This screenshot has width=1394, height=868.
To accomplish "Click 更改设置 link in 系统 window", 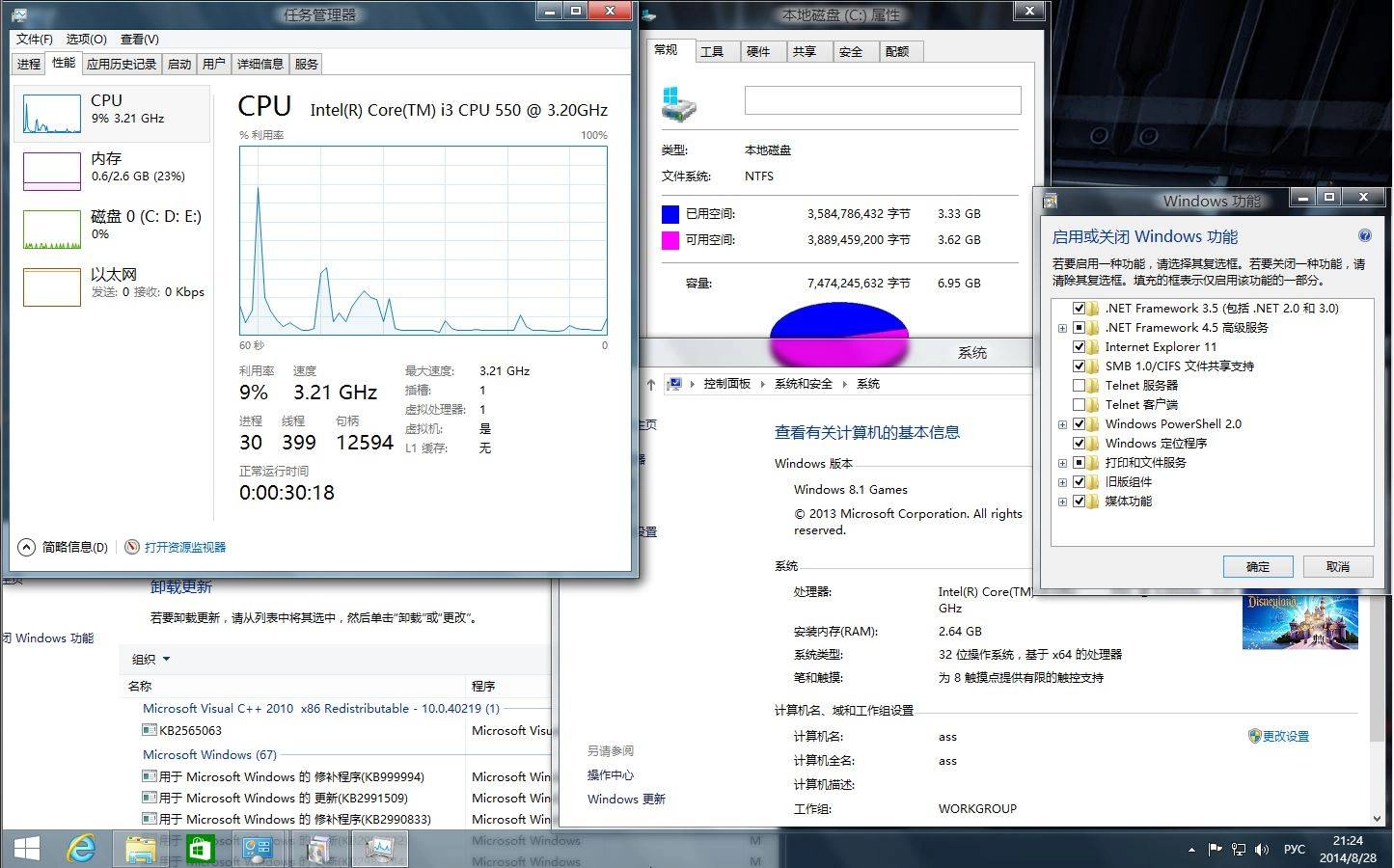I will click(x=1286, y=736).
